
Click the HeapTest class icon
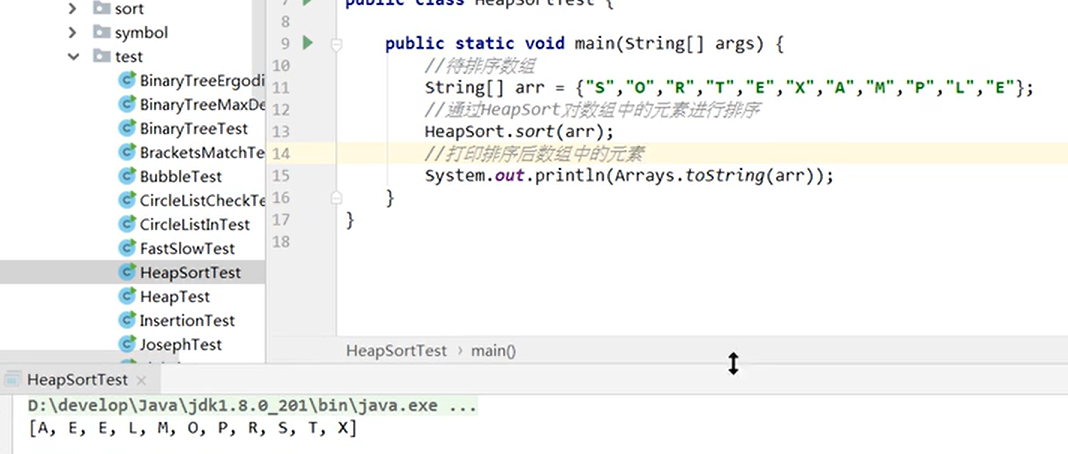[x=127, y=296]
